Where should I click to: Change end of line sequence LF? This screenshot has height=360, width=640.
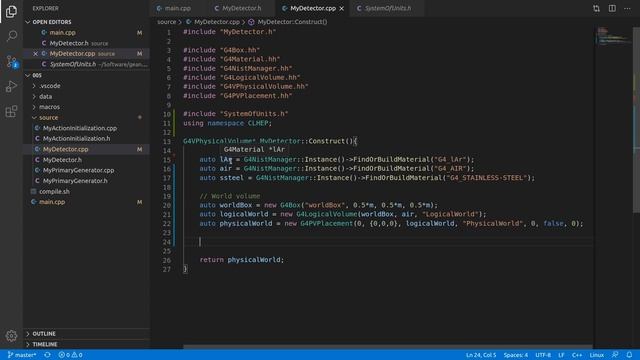tap(561, 355)
